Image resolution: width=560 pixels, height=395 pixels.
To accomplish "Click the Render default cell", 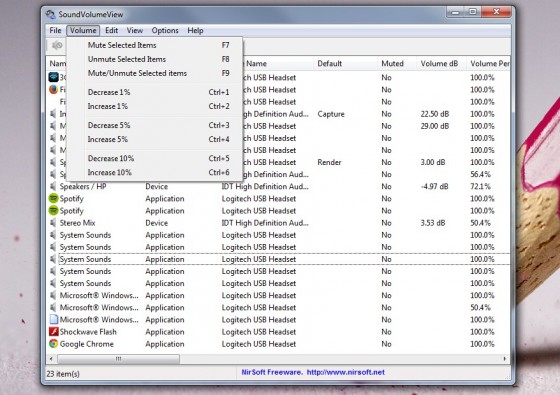I will pyautogui.click(x=329, y=162).
